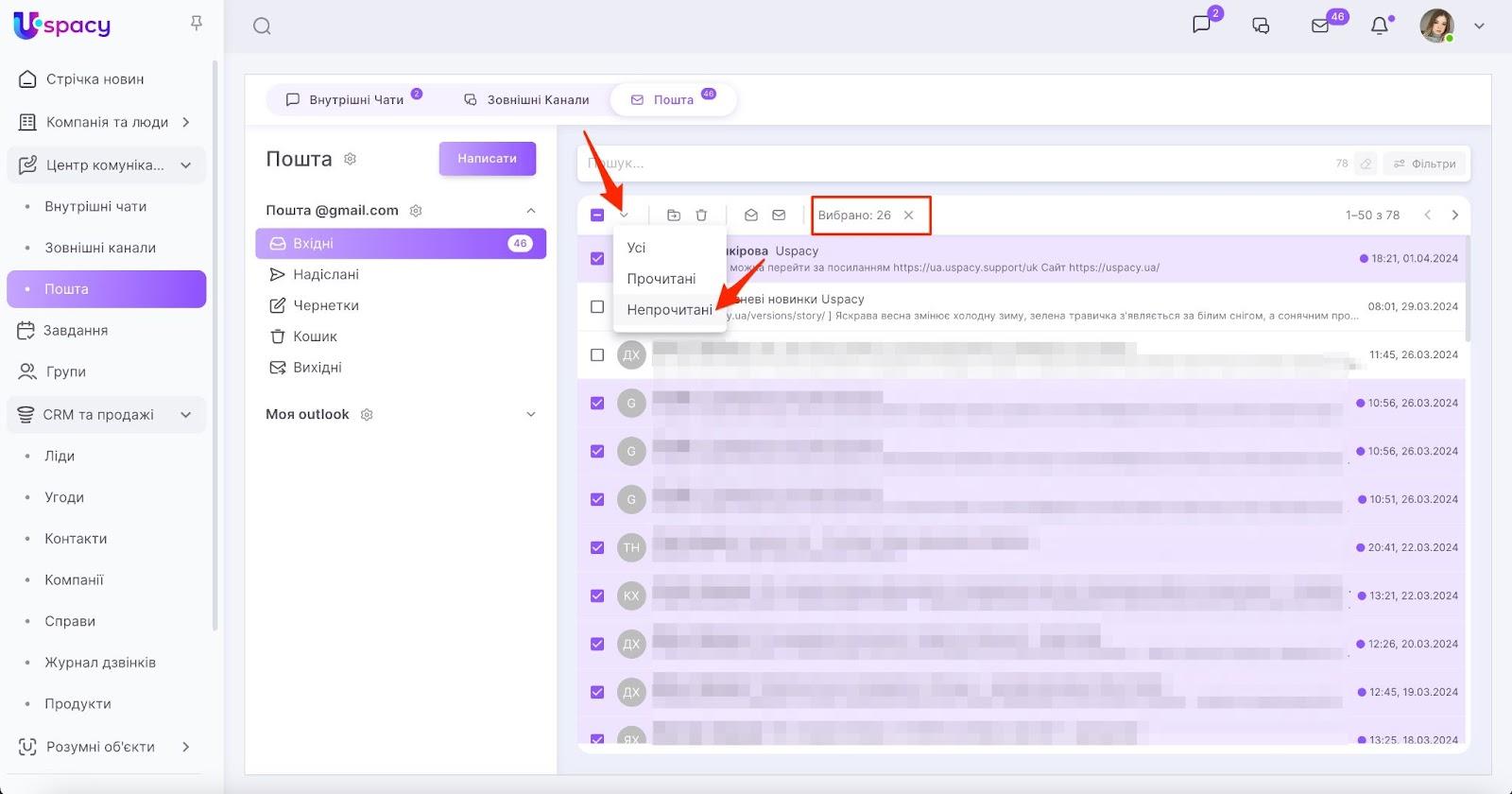
Task: Check the email from 08:01, 29.03.2024
Action: tap(597, 306)
